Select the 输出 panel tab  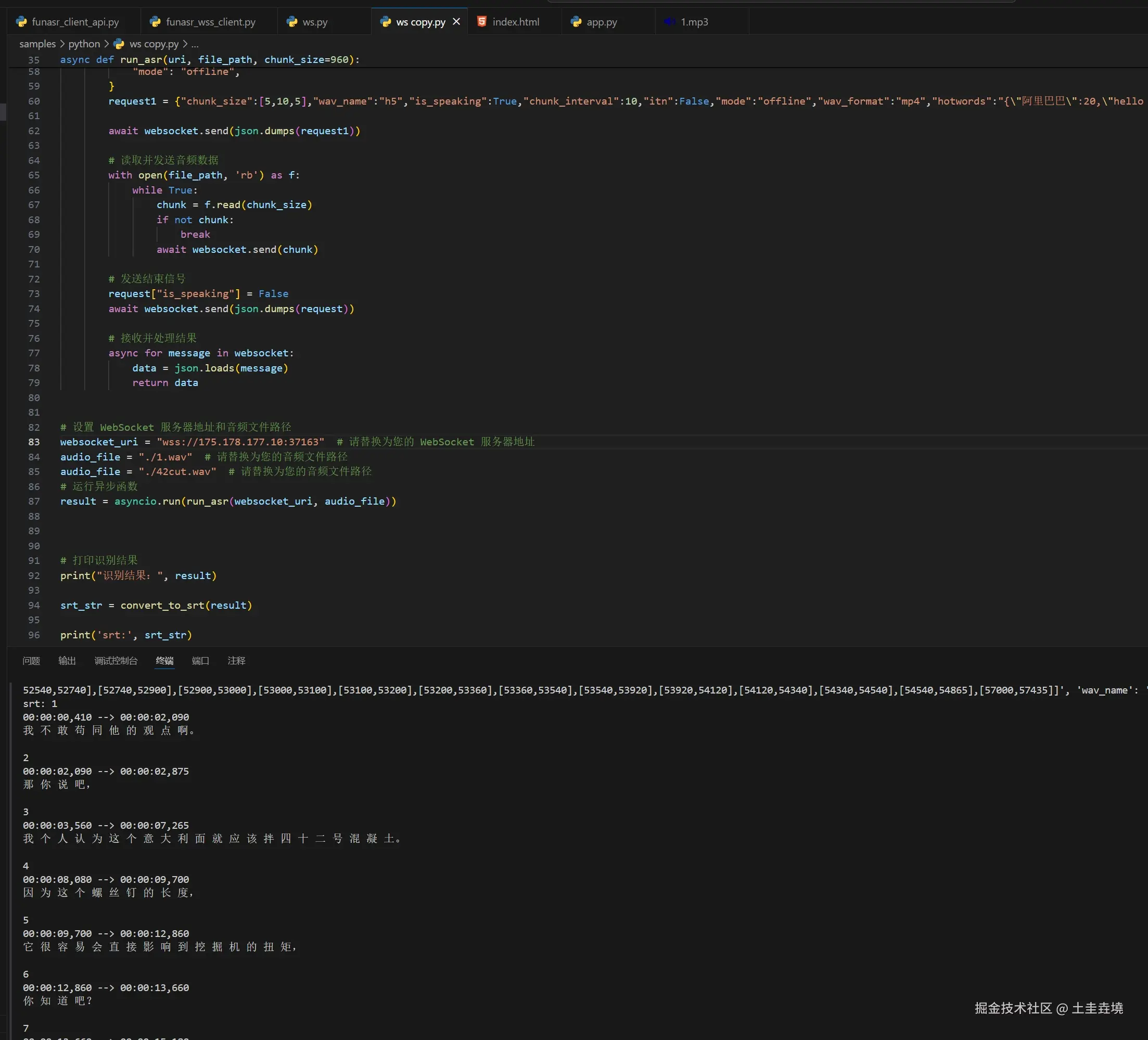67,660
